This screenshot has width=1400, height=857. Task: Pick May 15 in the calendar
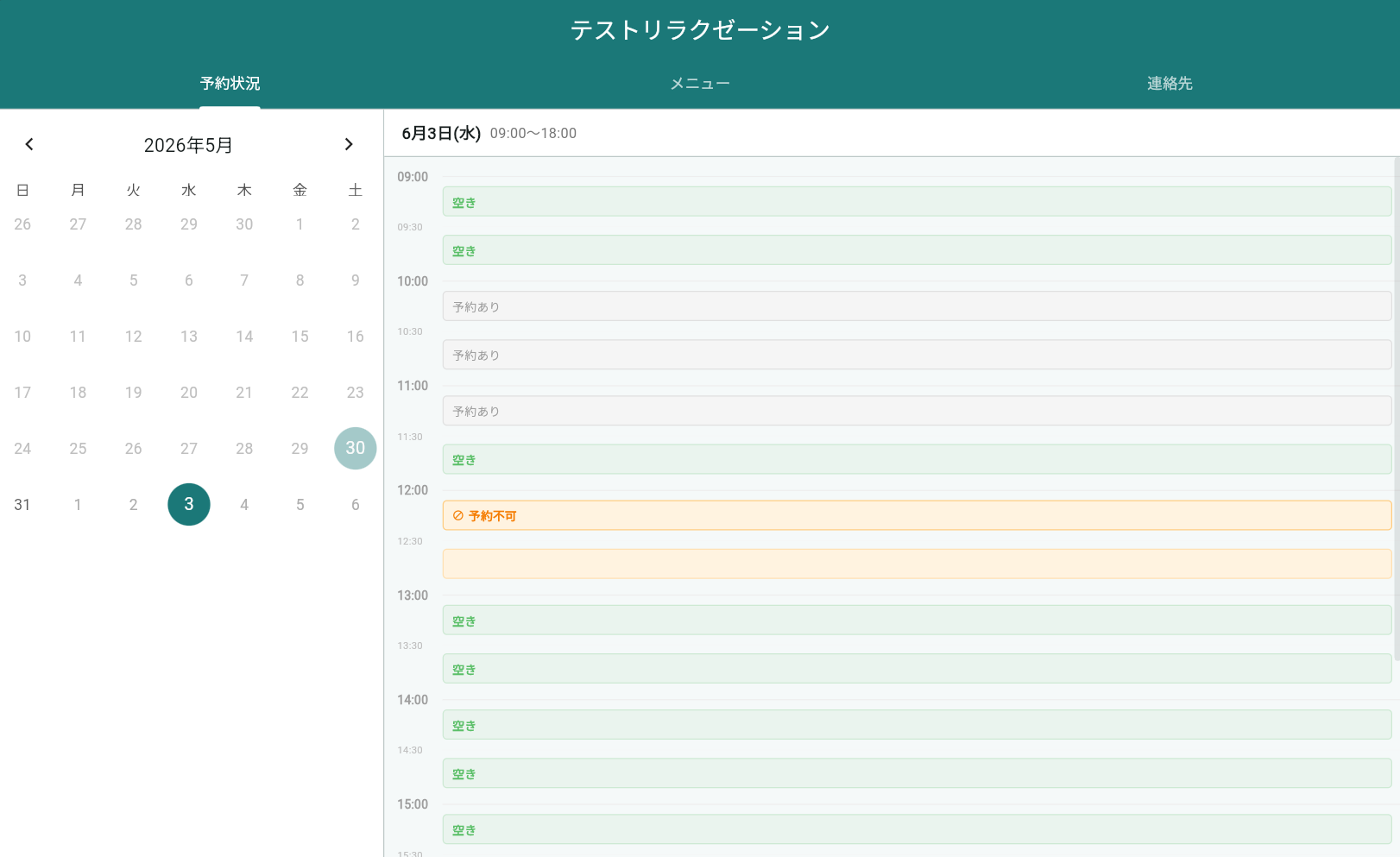[300, 337]
